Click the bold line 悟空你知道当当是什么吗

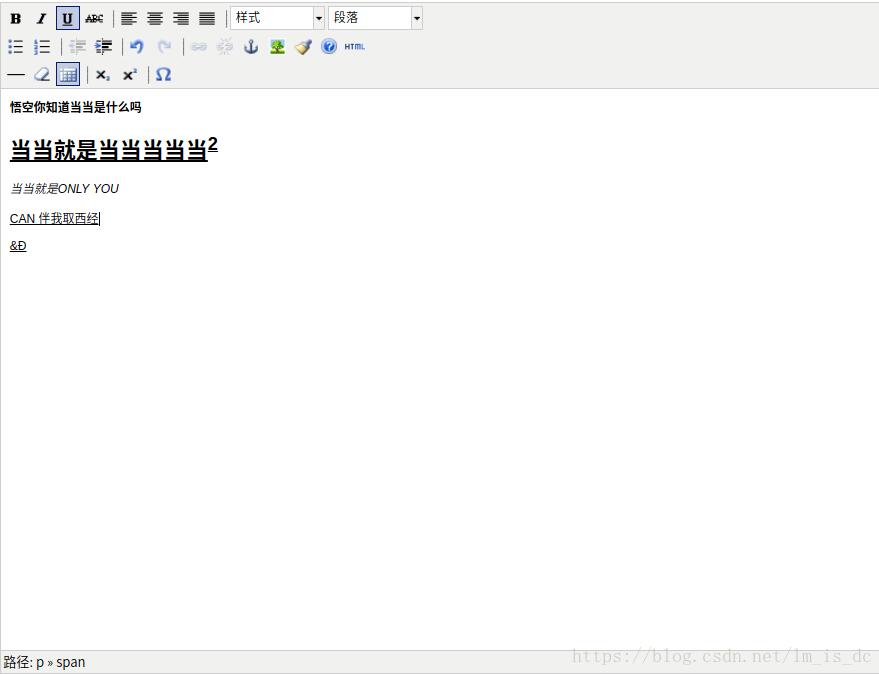coord(76,107)
